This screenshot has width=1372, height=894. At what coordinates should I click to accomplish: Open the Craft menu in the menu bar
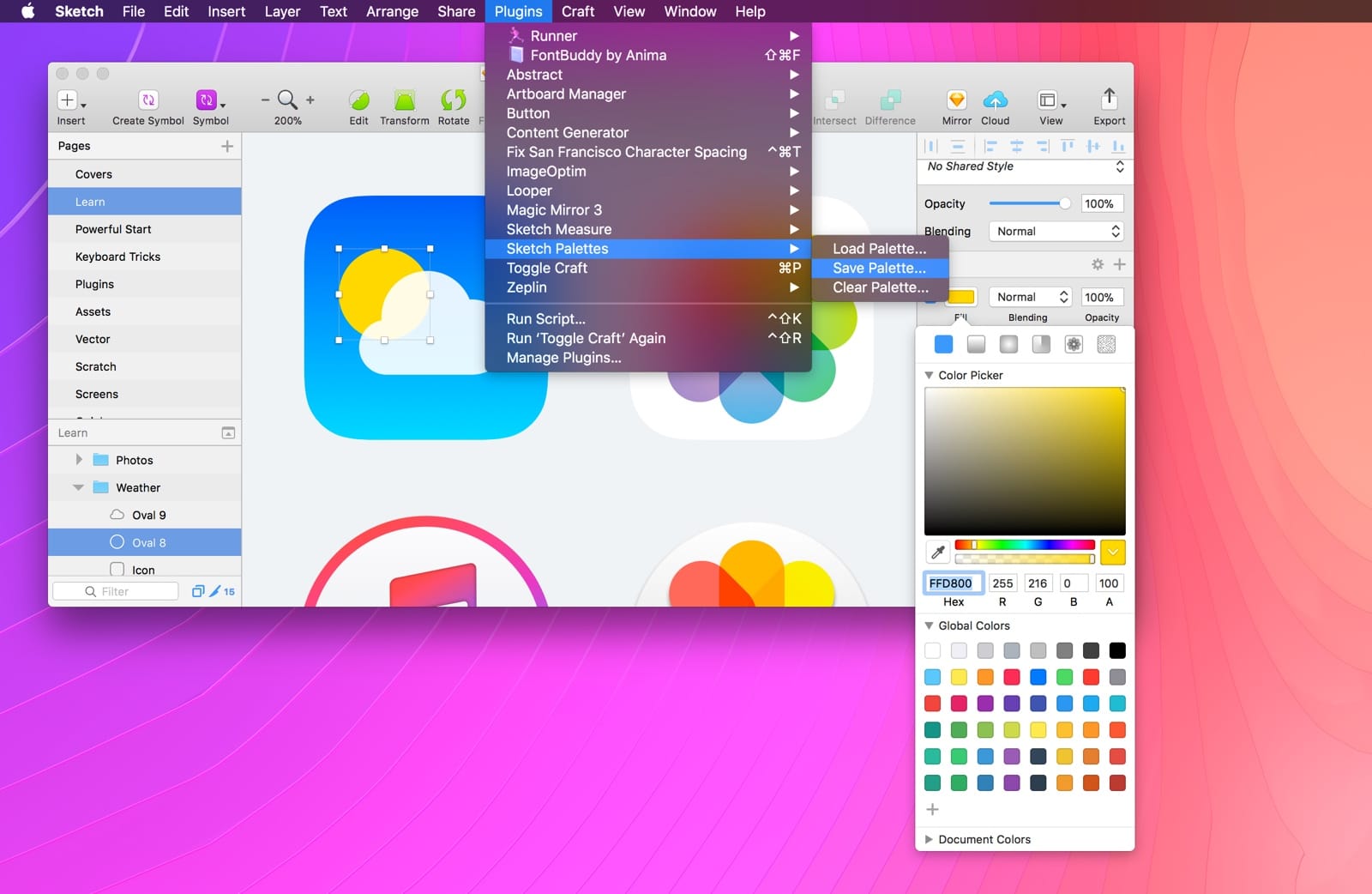(x=577, y=11)
